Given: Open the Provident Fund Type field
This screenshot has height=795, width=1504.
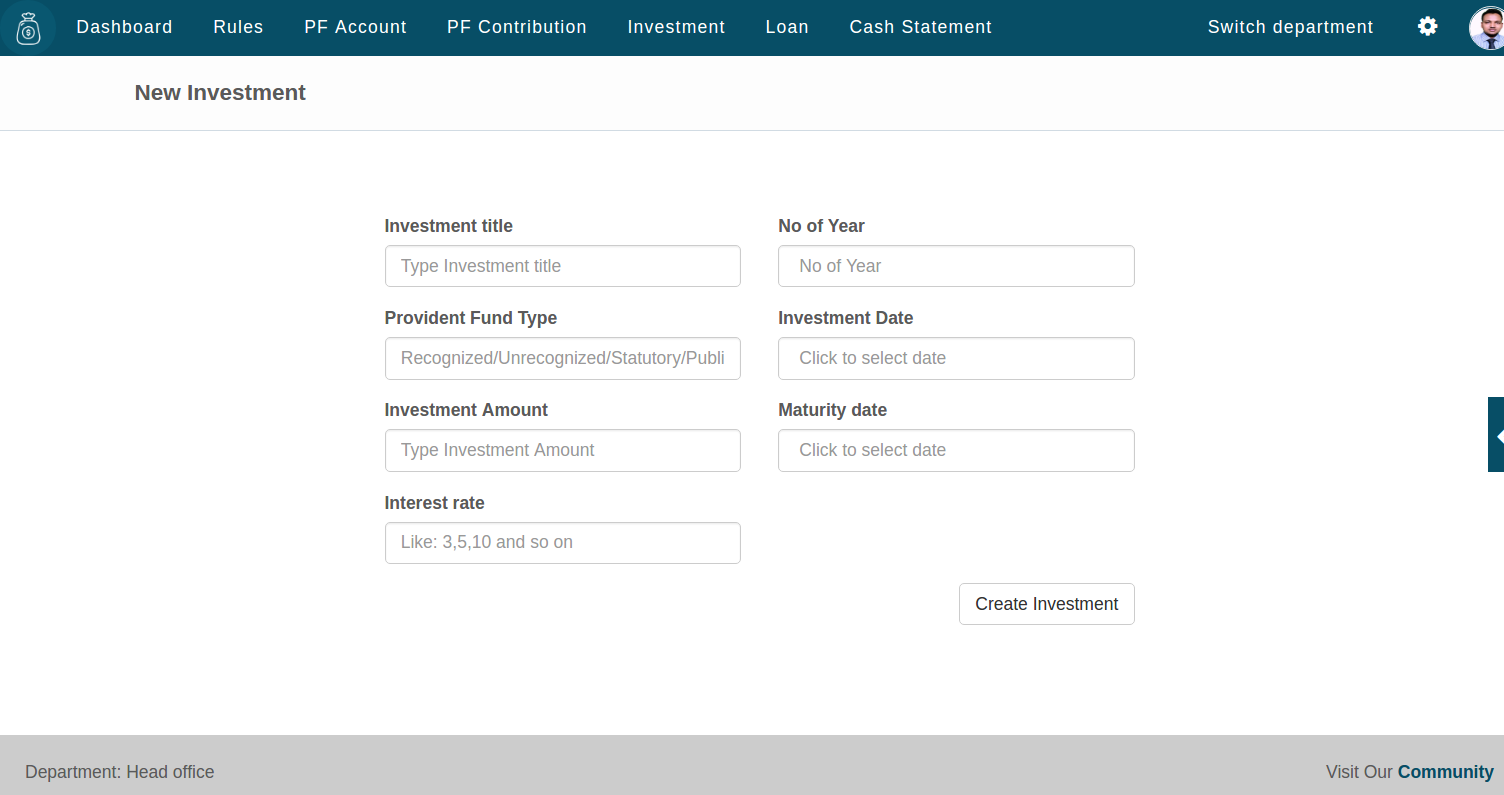Looking at the screenshot, I should pos(562,358).
